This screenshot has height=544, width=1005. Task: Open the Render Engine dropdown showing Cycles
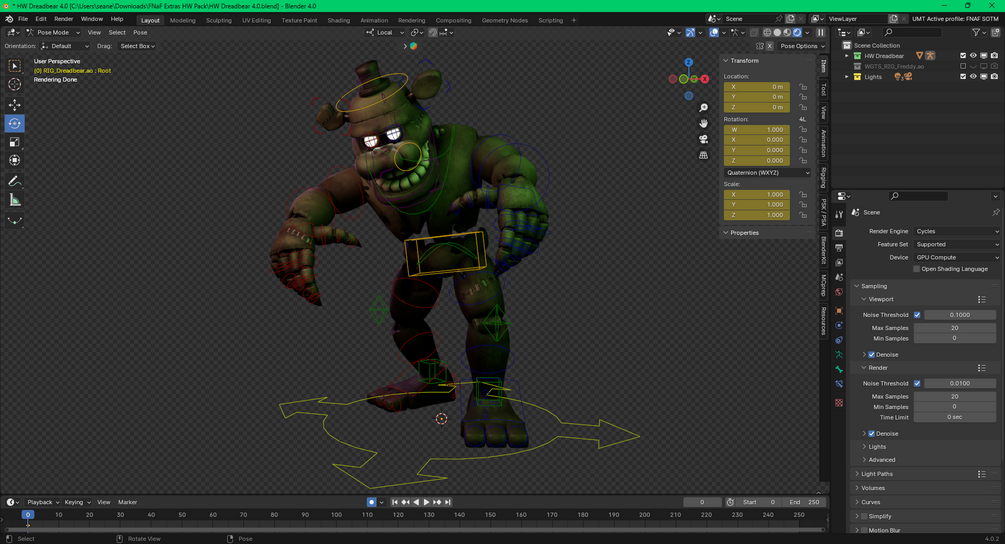[x=956, y=231]
